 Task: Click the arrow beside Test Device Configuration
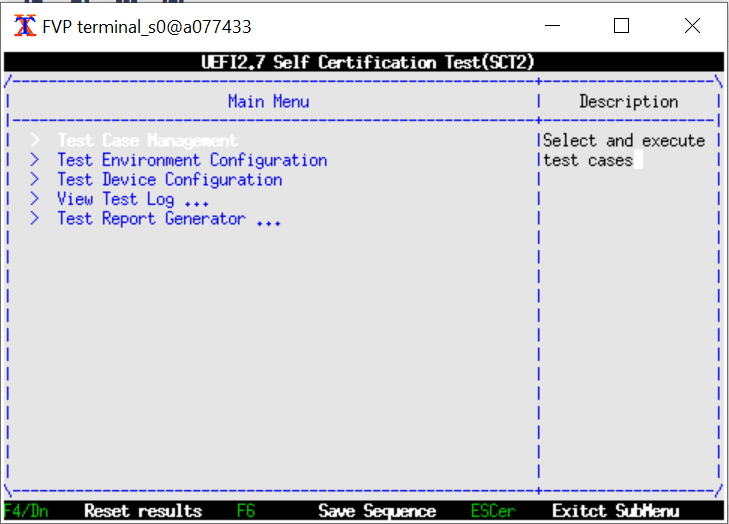(x=35, y=179)
